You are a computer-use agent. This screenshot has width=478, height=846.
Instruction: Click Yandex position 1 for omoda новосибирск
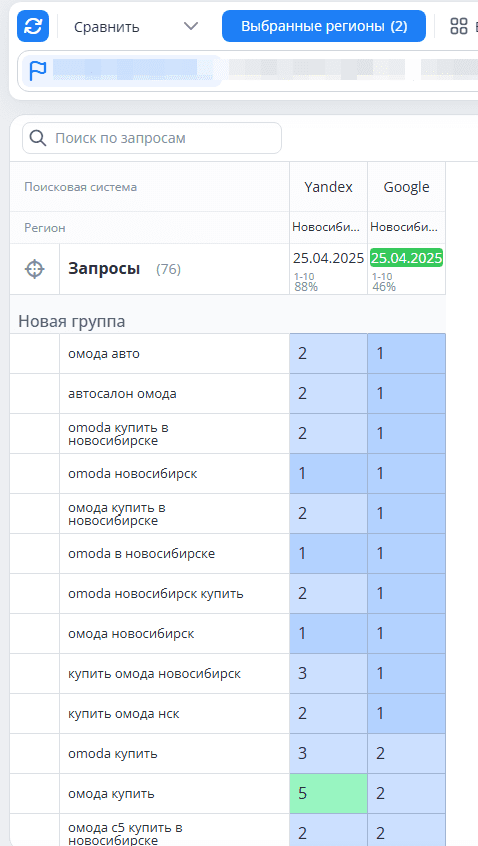pyautogui.click(x=329, y=473)
